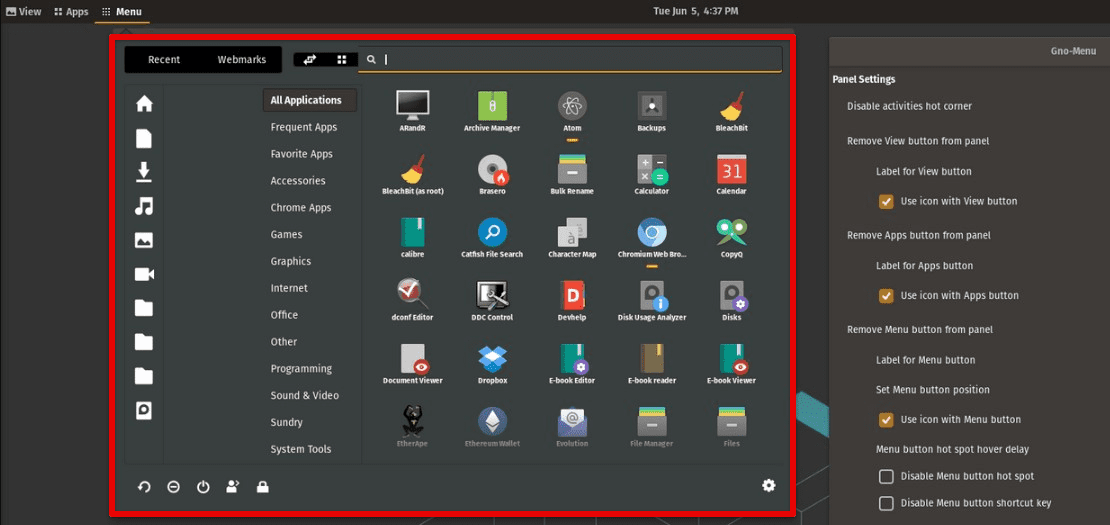Launch BleachBit (as root)
Screen dimensions: 1110x525
coord(413,175)
